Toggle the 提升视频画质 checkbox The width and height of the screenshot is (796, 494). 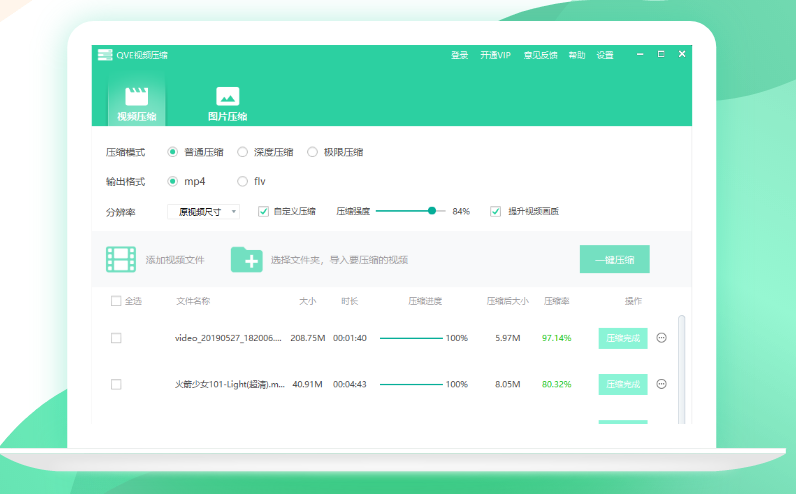point(495,211)
